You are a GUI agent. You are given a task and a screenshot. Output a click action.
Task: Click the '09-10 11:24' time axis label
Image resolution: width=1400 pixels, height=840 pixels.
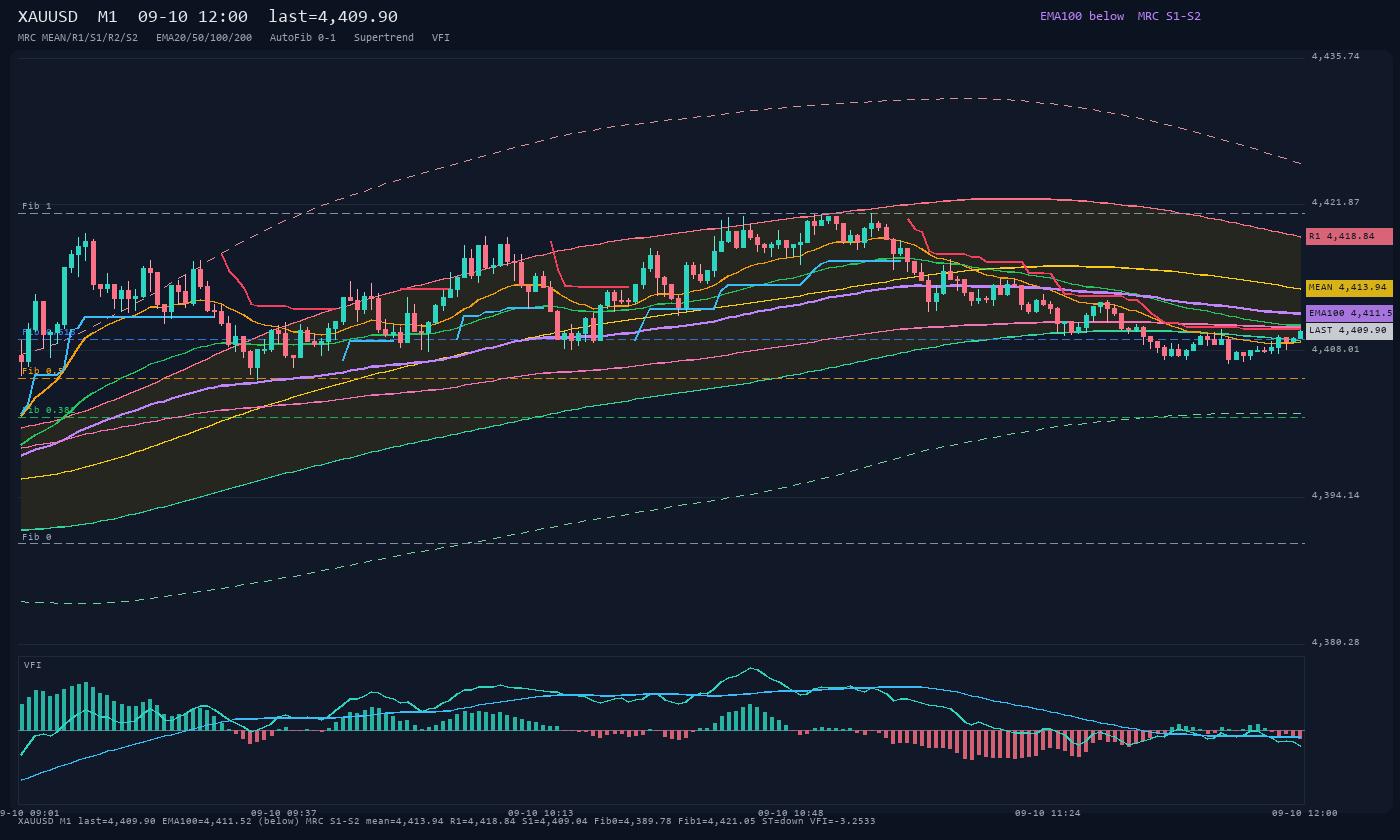pos(1048,813)
